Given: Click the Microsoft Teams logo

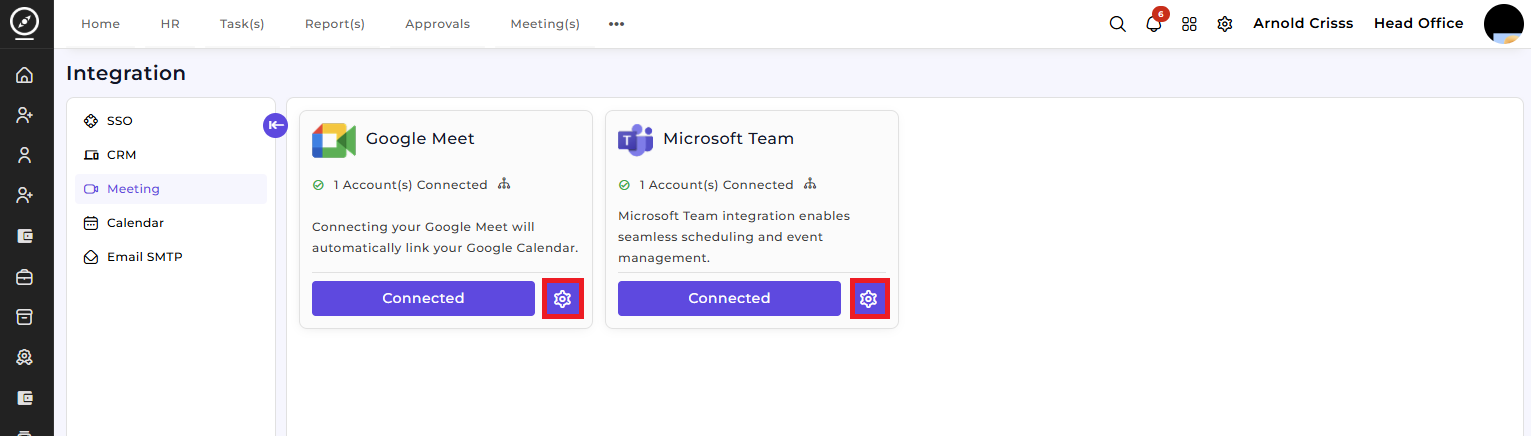Looking at the screenshot, I should point(635,140).
